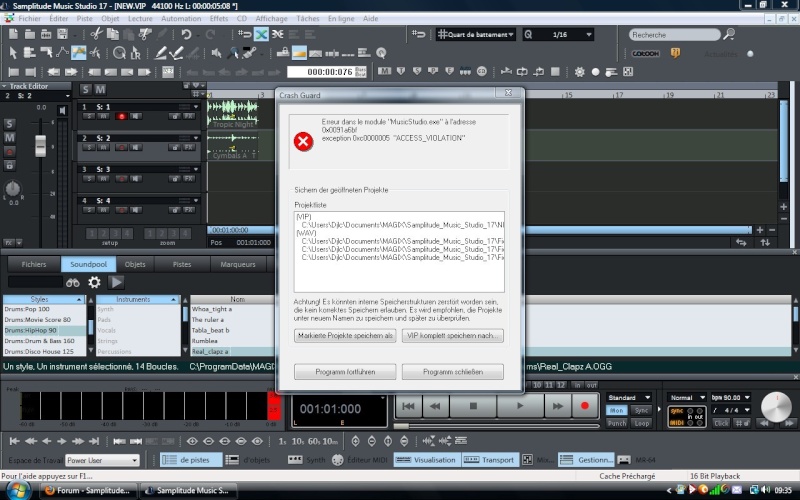
Task: Click Programm schließen button
Action: point(453,372)
